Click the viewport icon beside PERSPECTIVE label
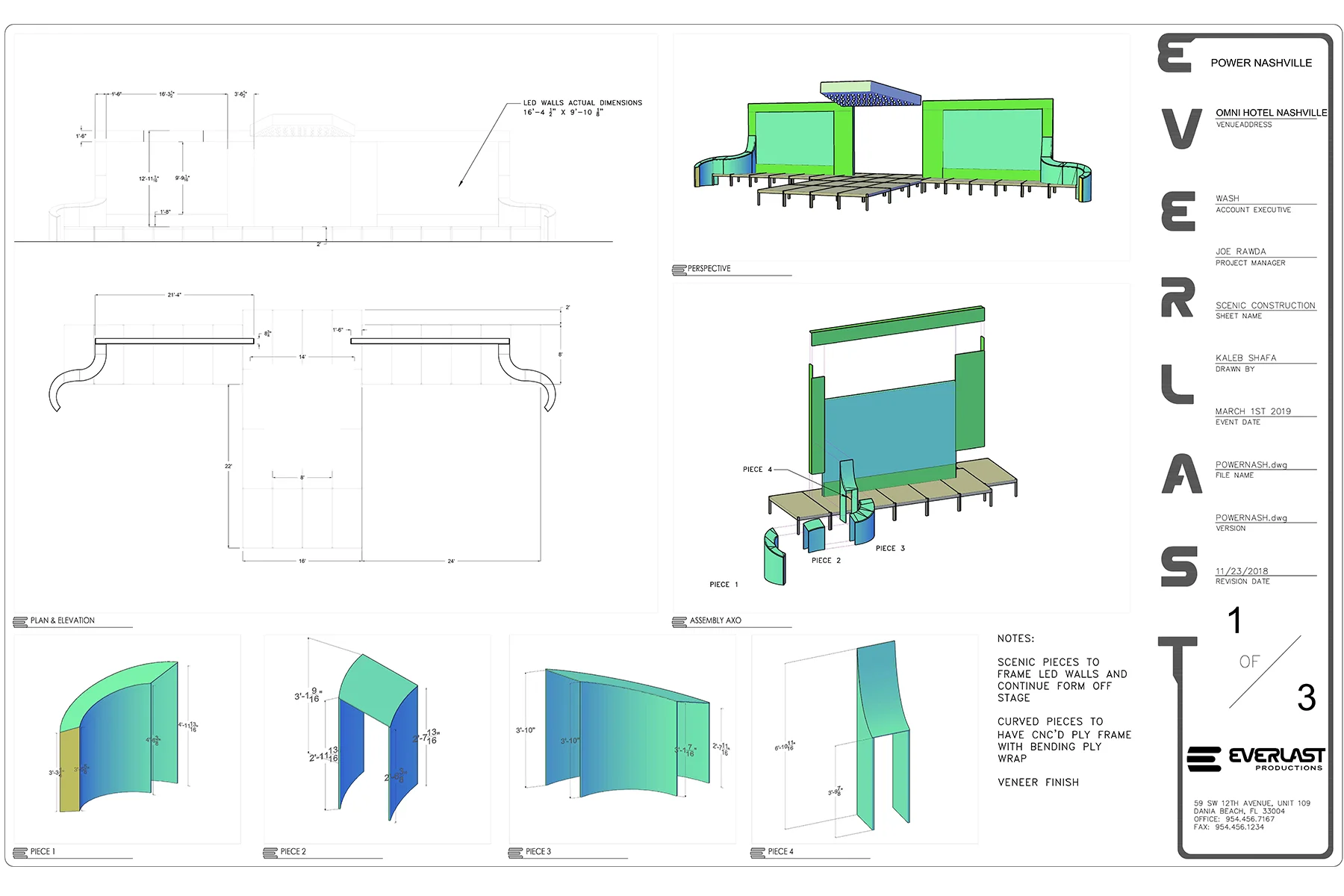1344x896 pixels. 679,268
